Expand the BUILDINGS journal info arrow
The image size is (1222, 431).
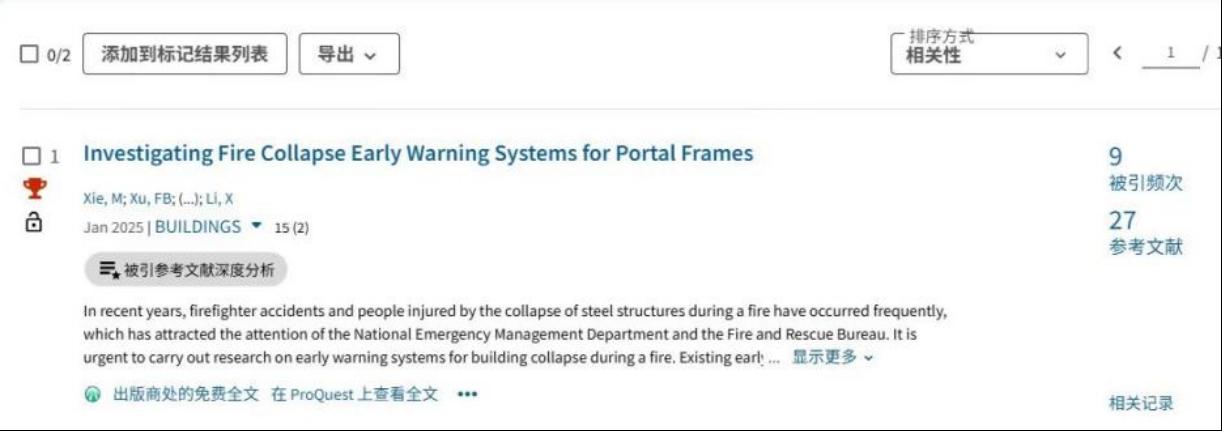pos(257,226)
